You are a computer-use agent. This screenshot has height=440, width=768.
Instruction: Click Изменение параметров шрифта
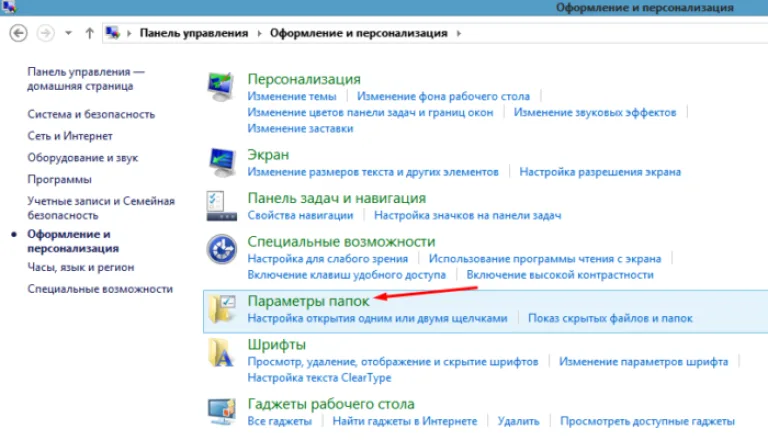[644, 362]
